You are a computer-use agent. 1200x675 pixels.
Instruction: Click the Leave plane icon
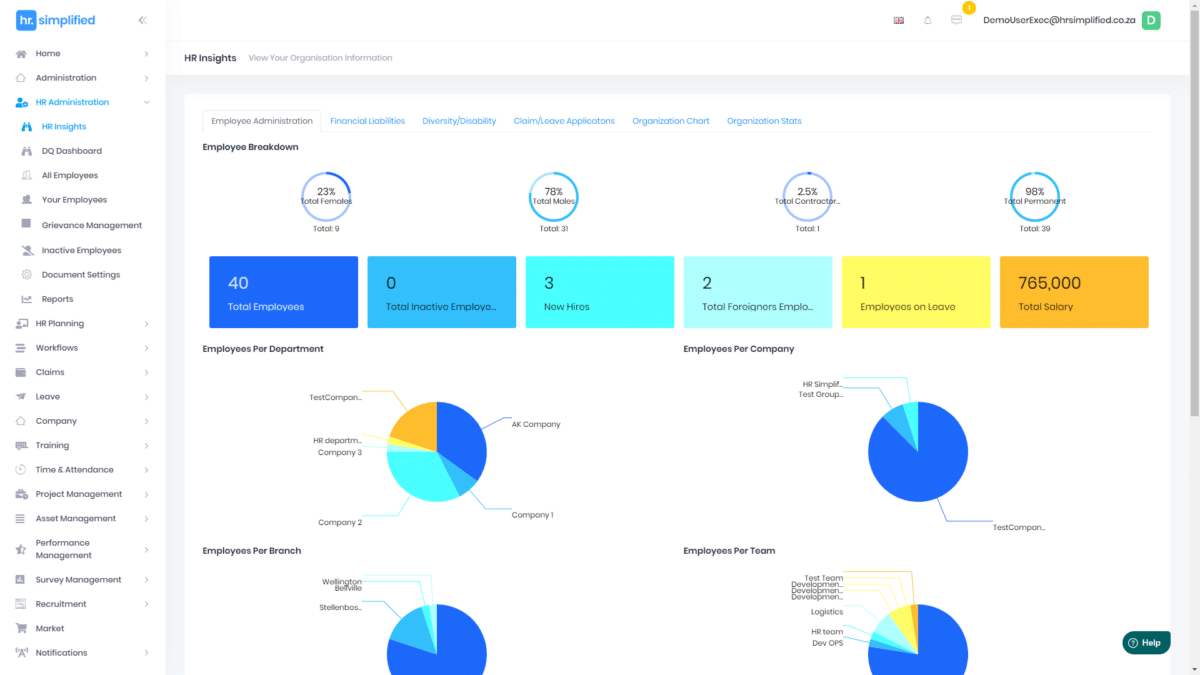[21, 397]
